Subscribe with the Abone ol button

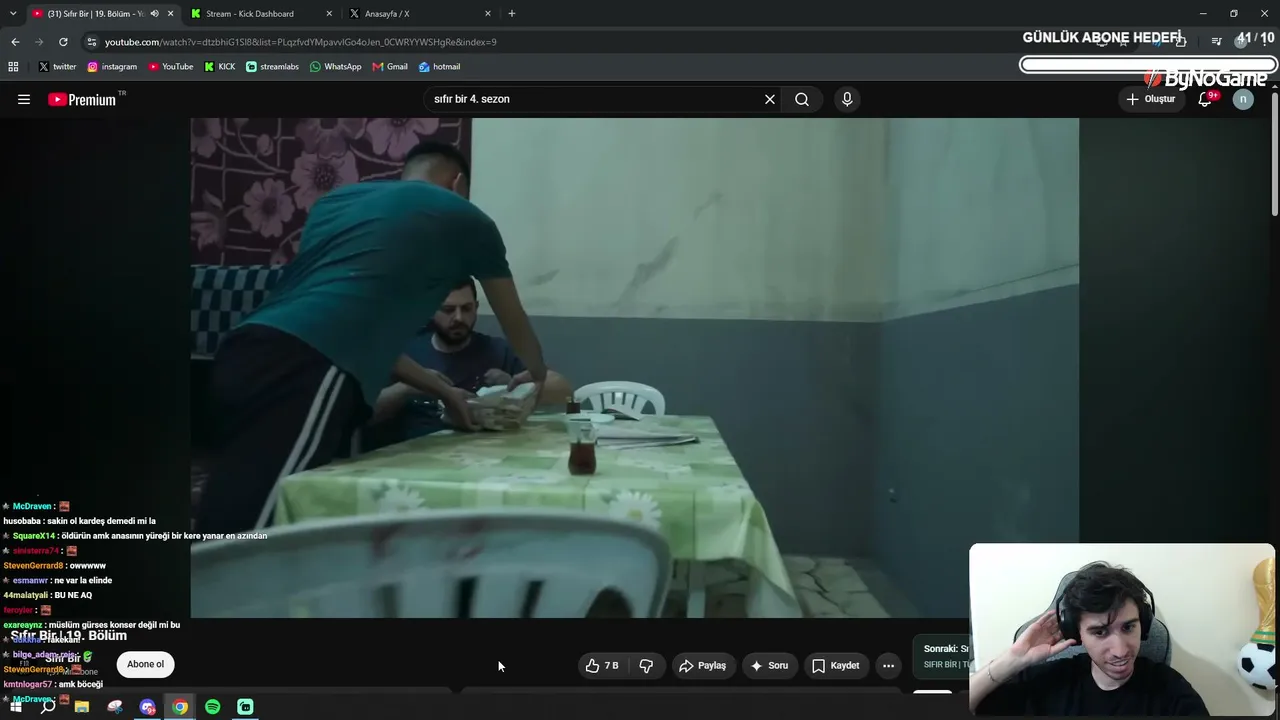click(x=145, y=664)
